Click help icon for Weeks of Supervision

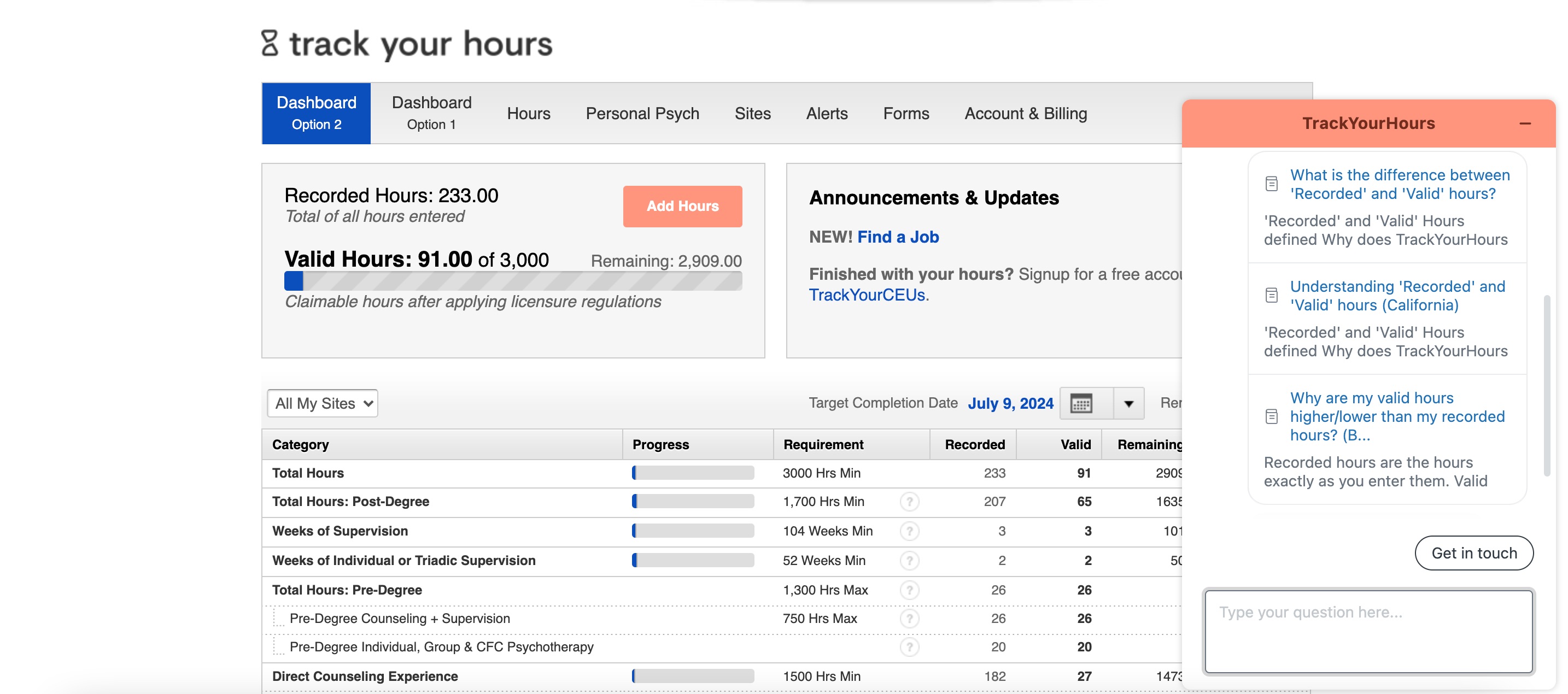point(909,531)
